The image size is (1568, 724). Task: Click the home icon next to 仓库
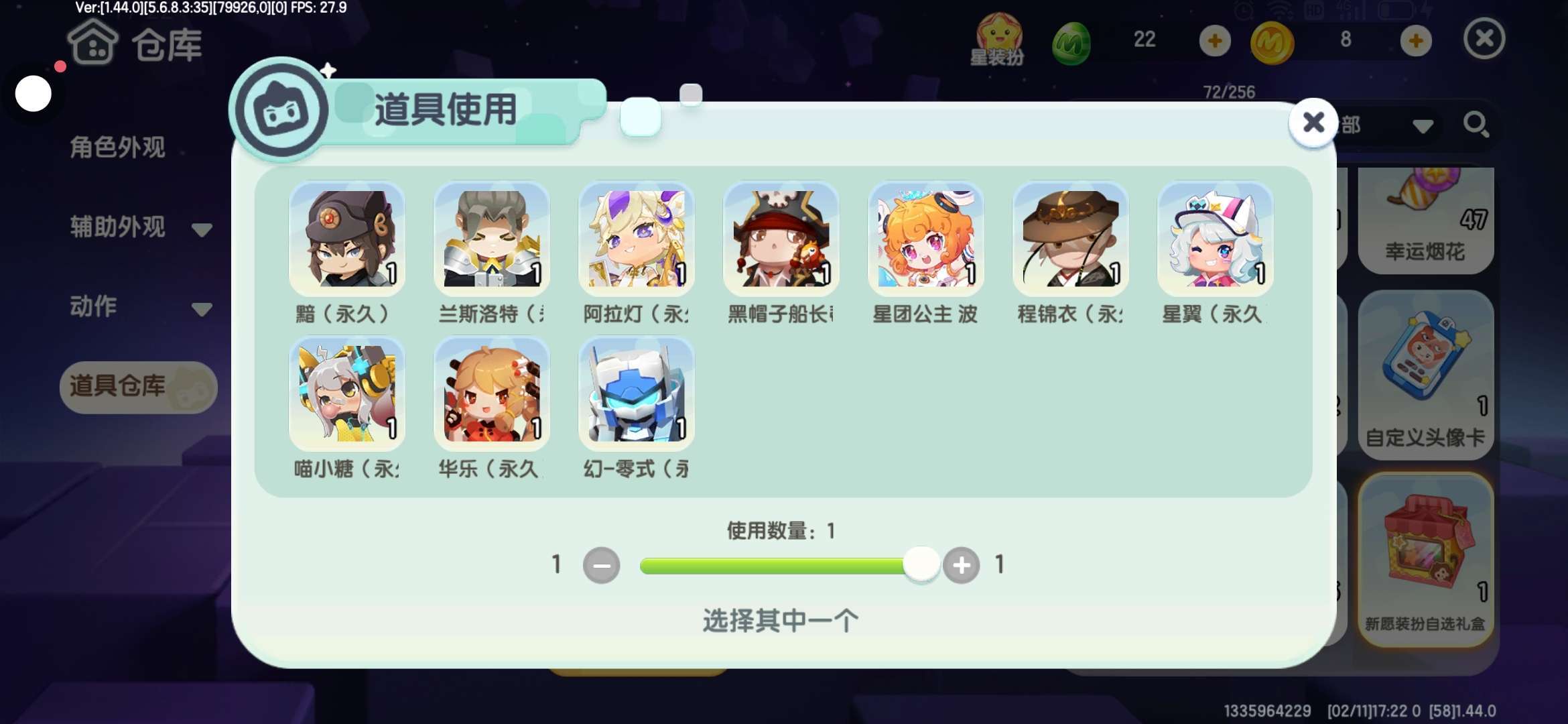pyautogui.click(x=92, y=43)
